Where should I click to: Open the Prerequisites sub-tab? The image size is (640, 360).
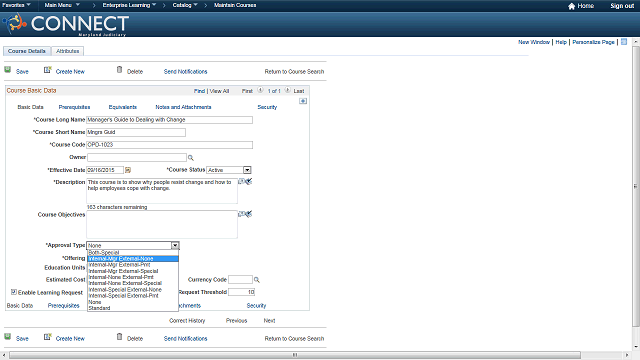74,107
